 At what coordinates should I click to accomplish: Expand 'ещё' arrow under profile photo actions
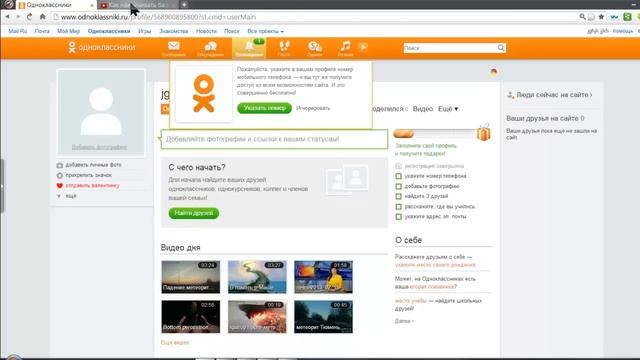pos(59,196)
